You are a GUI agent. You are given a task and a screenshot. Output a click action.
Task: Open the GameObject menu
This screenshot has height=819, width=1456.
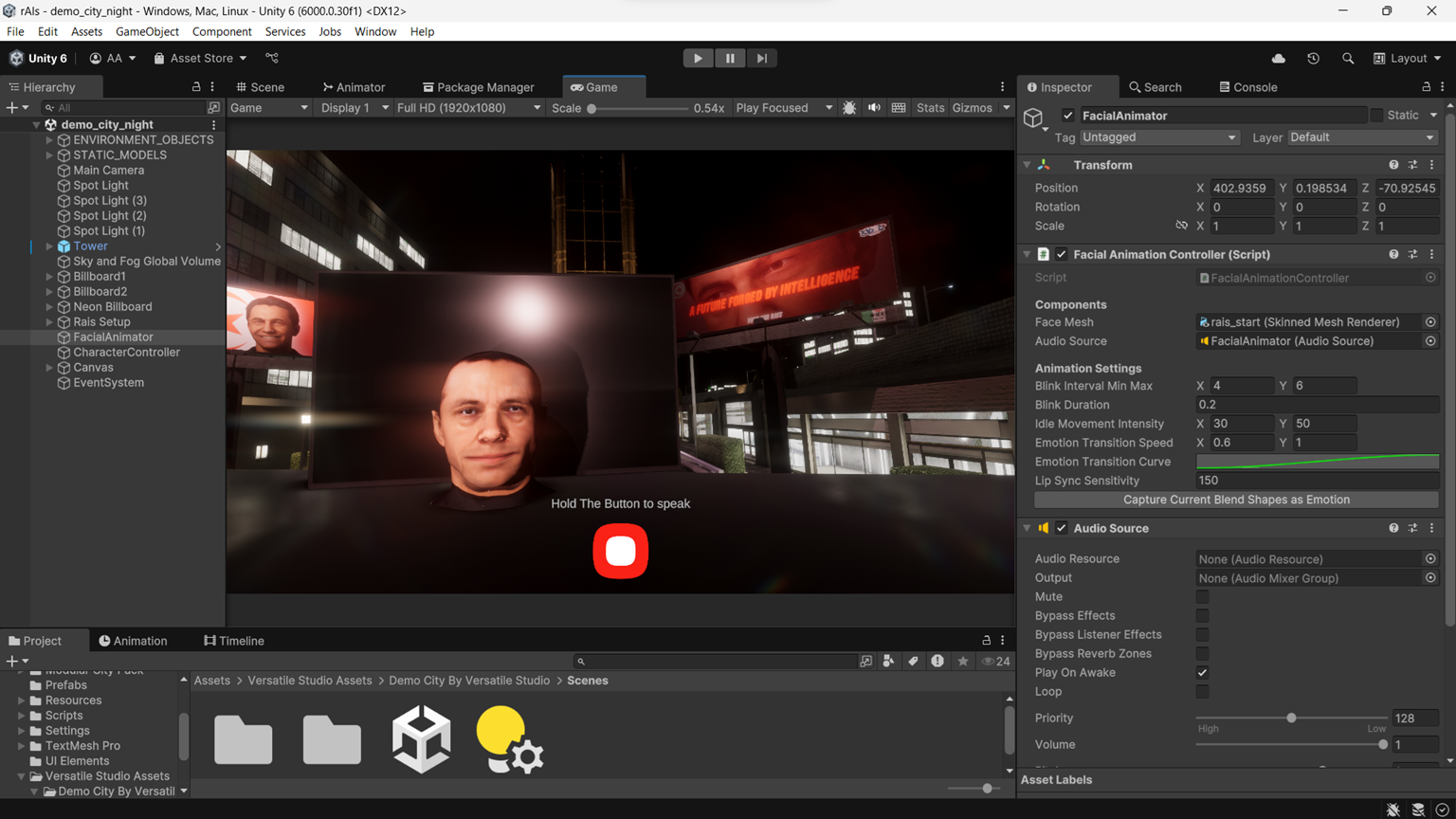[x=147, y=31]
